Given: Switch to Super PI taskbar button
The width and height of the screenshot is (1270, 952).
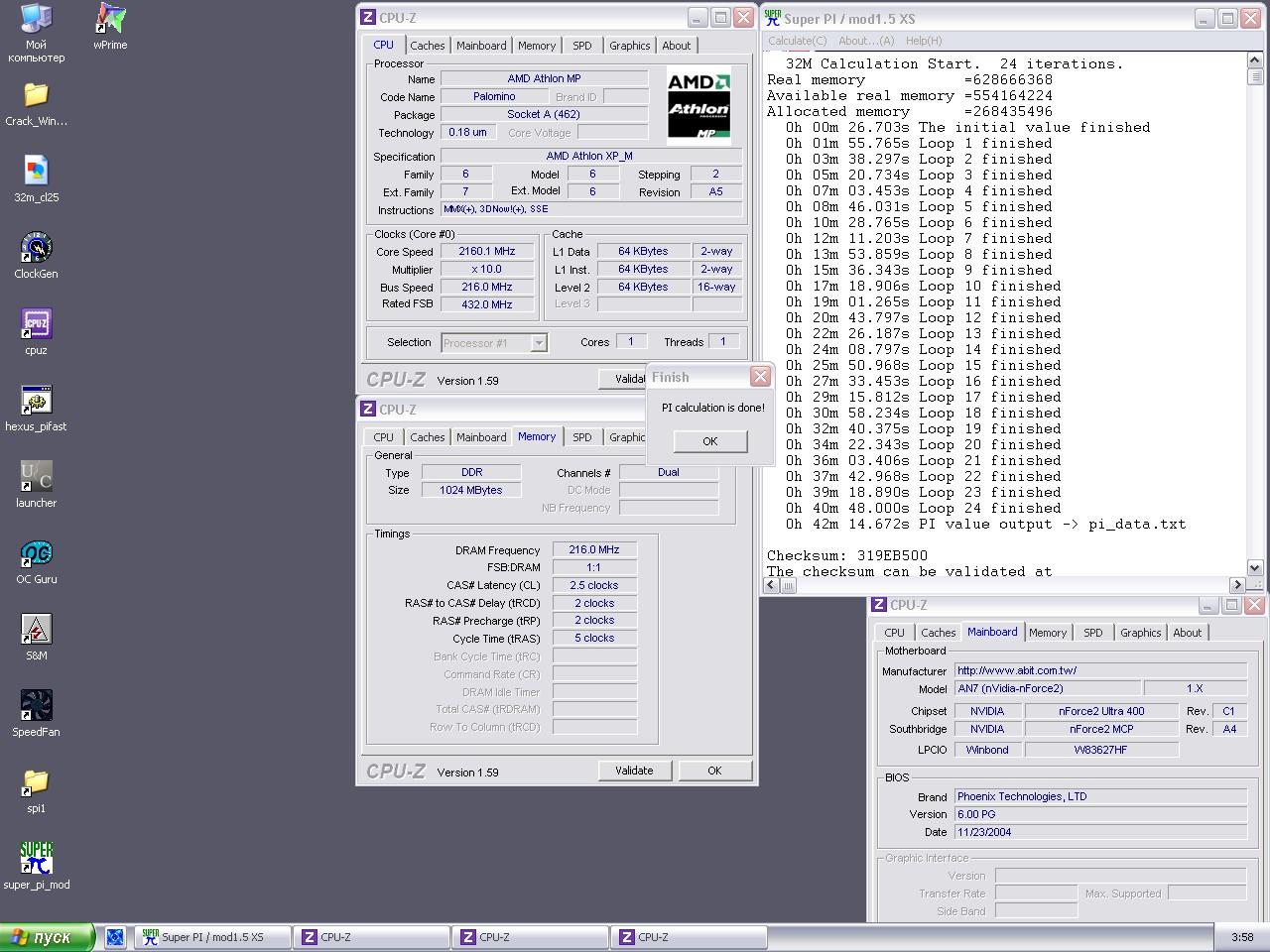Looking at the screenshot, I should point(212,937).
